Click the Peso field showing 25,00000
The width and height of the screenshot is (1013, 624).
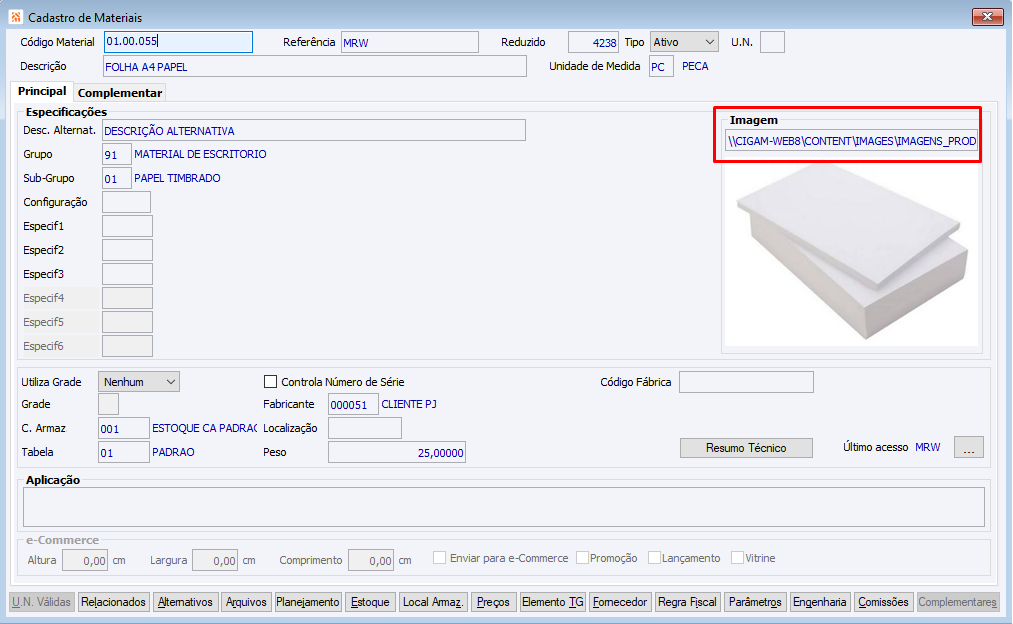tap(397, 452)
